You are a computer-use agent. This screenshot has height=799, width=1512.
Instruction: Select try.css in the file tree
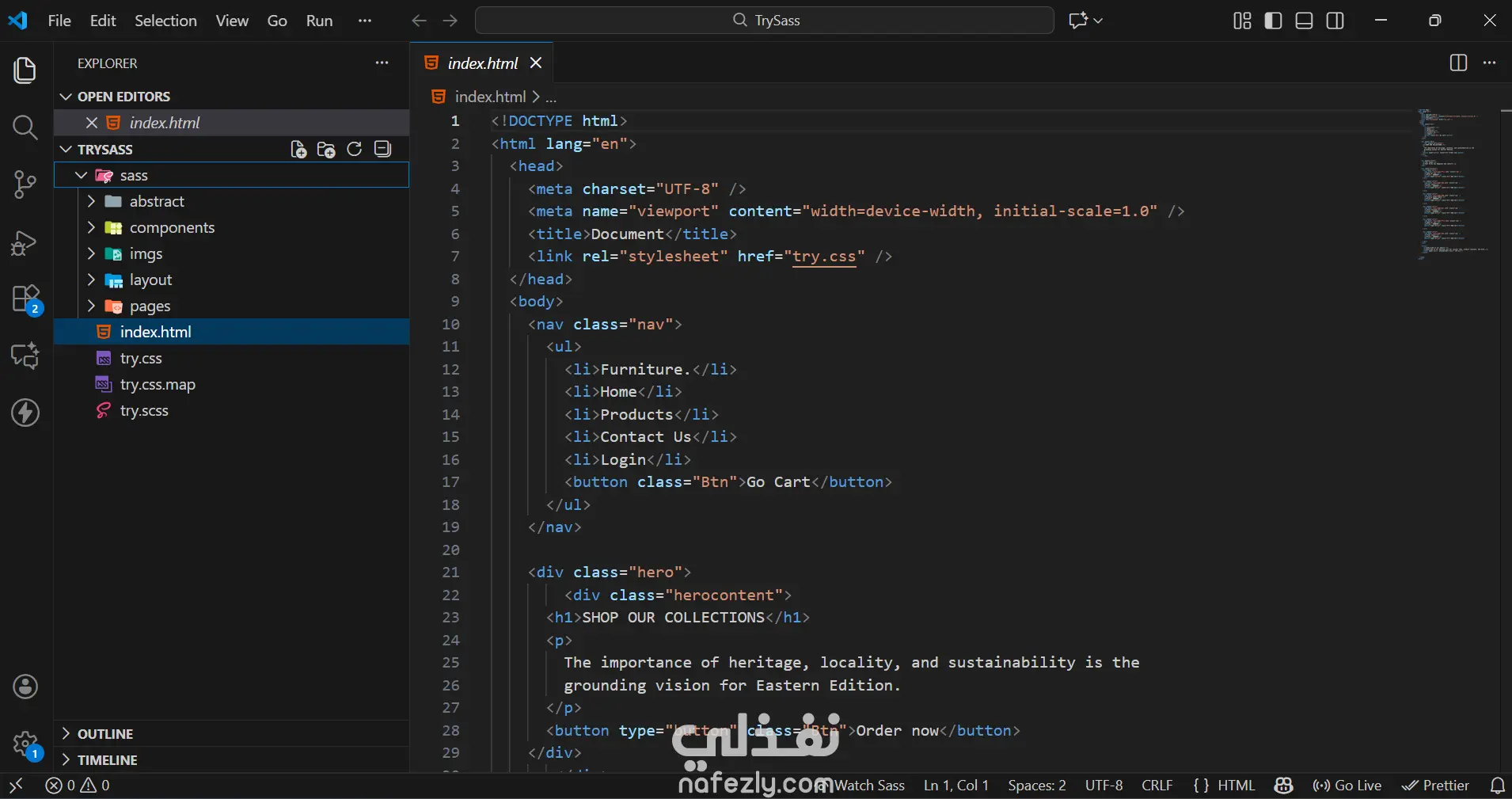[x=231, y=358]
